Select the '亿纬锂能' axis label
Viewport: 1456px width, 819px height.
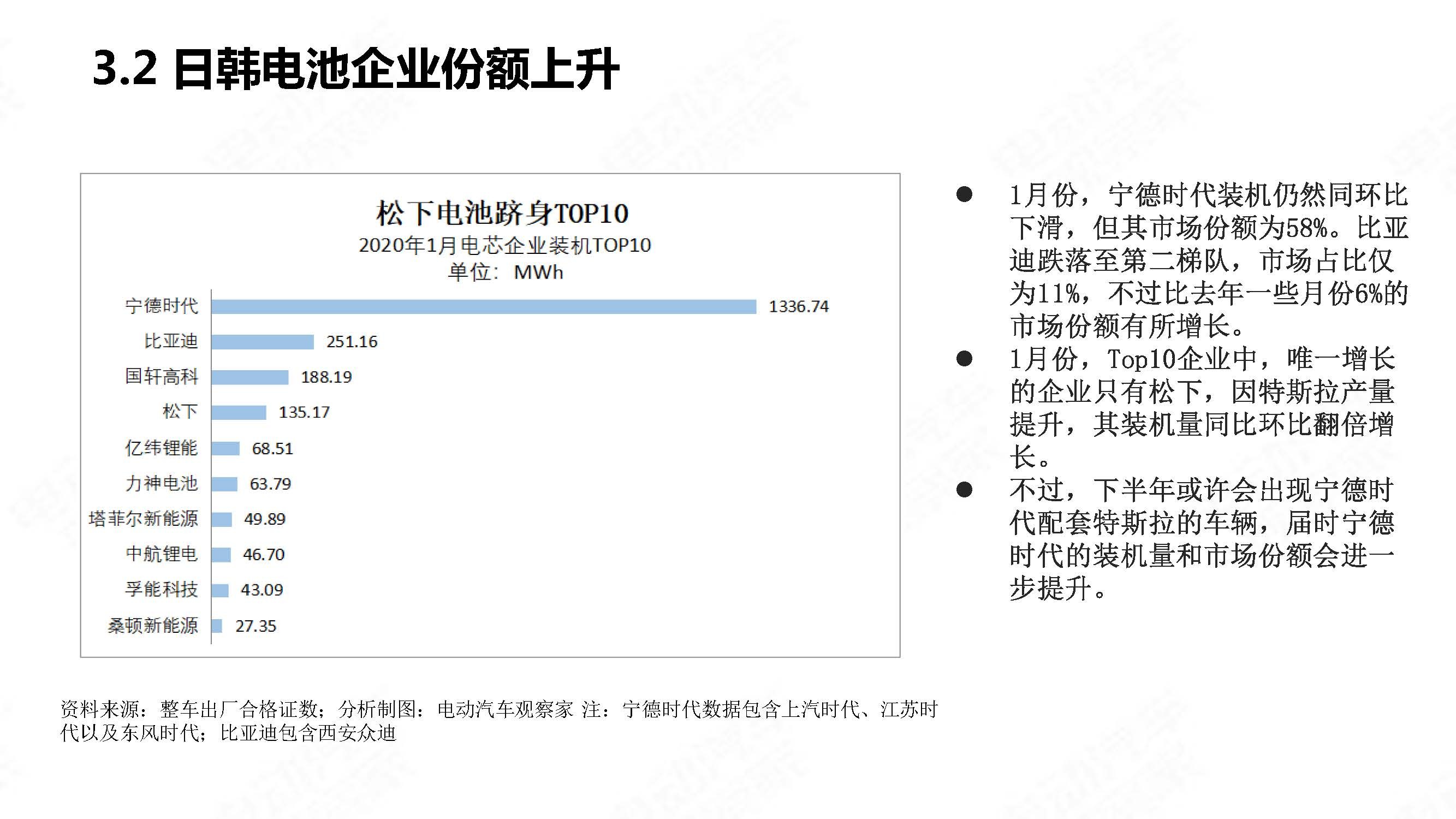(x=162, y=448)
